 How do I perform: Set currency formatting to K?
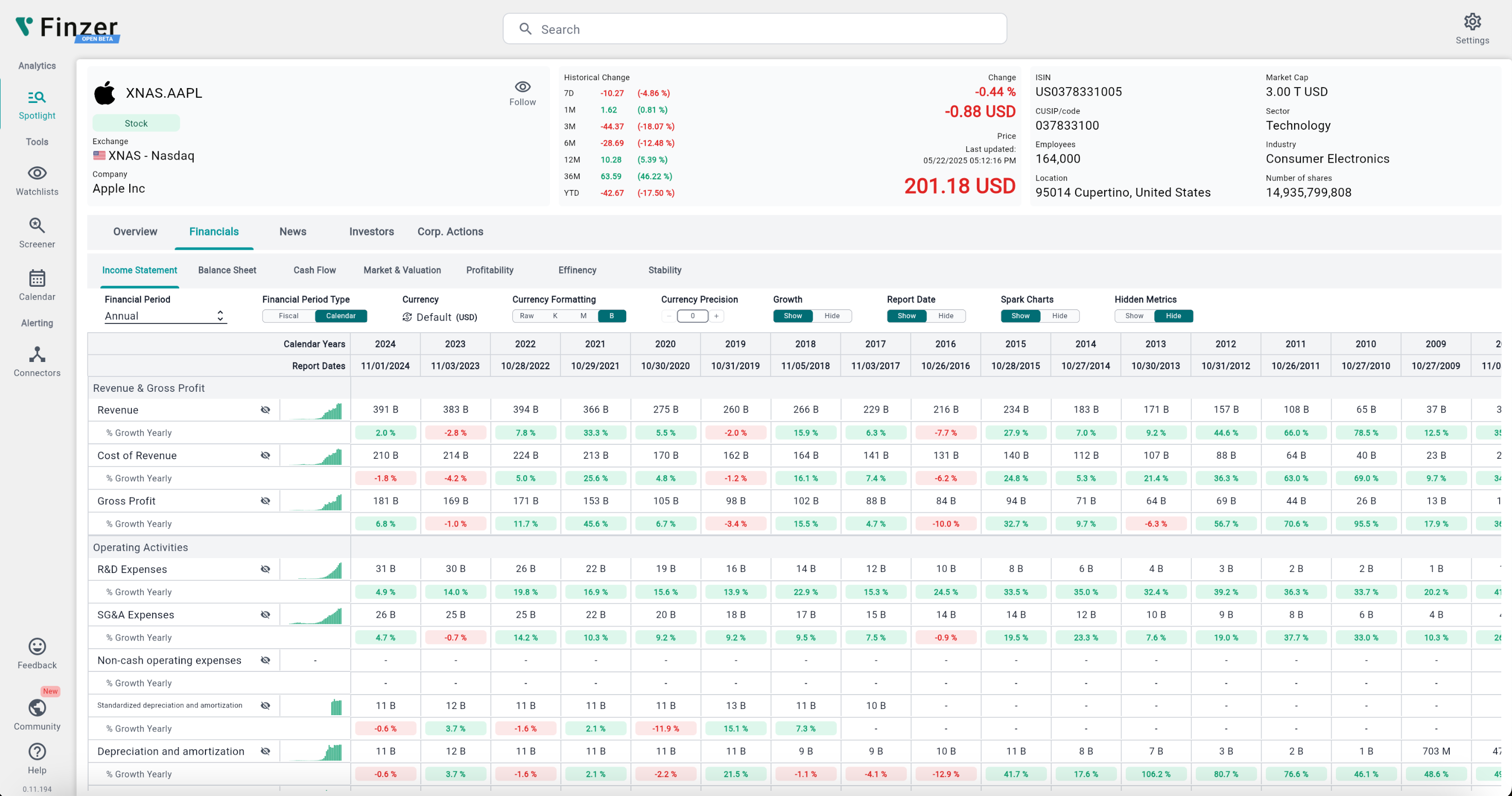coord(555,316)
